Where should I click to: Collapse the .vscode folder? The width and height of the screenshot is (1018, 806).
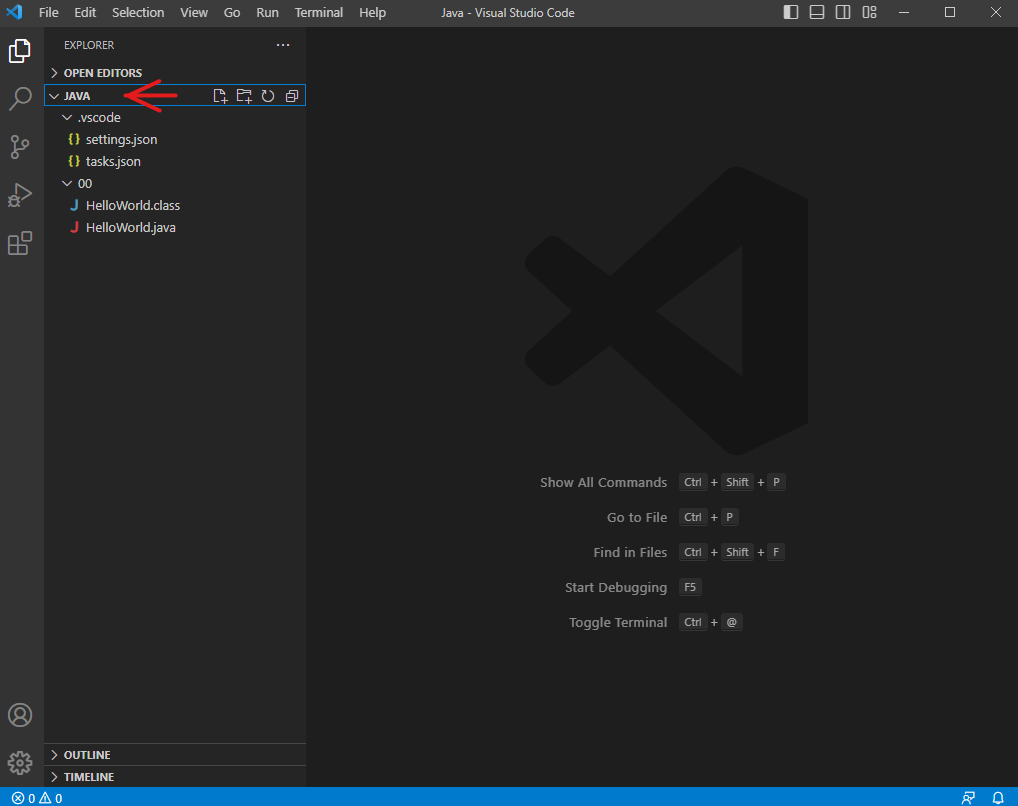98,117
